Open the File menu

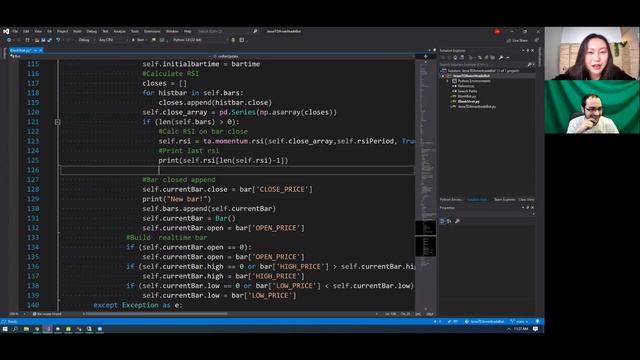[x=15, y=31]
